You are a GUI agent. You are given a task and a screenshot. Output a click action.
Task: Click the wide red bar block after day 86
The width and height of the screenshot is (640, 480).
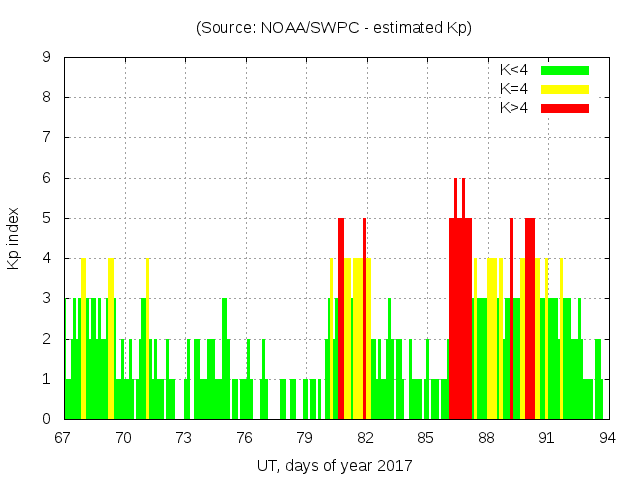pyautogui.click(x=460, y=320)
